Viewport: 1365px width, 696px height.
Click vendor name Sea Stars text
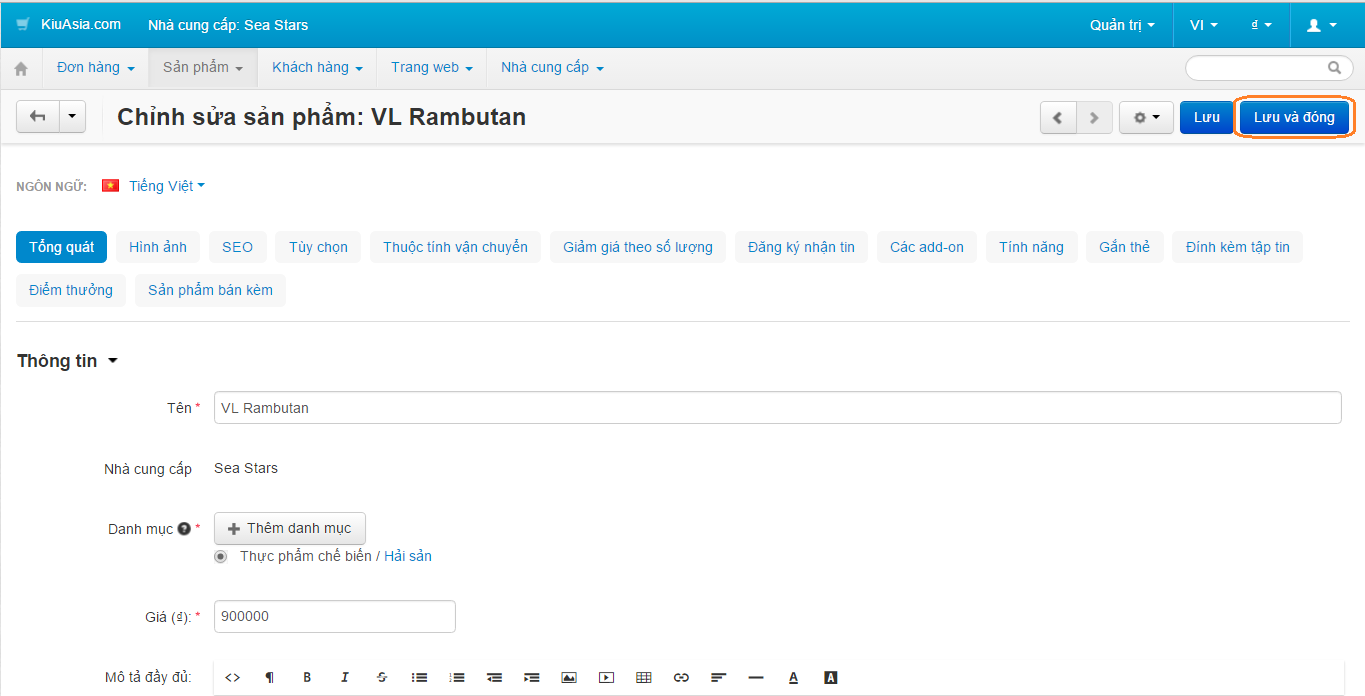(246, 468)
